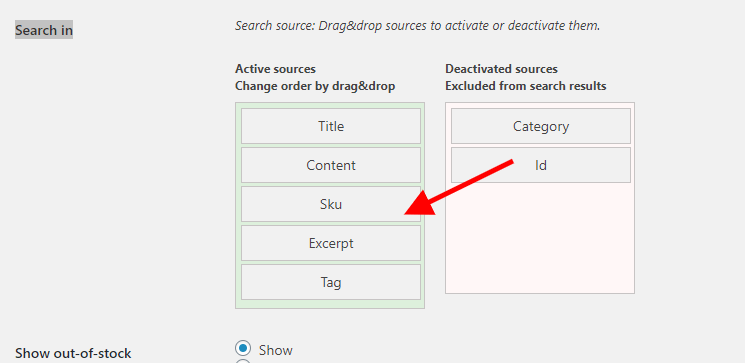Select the Content search source item
Screen dimensions: 745x363
point(331,165)
